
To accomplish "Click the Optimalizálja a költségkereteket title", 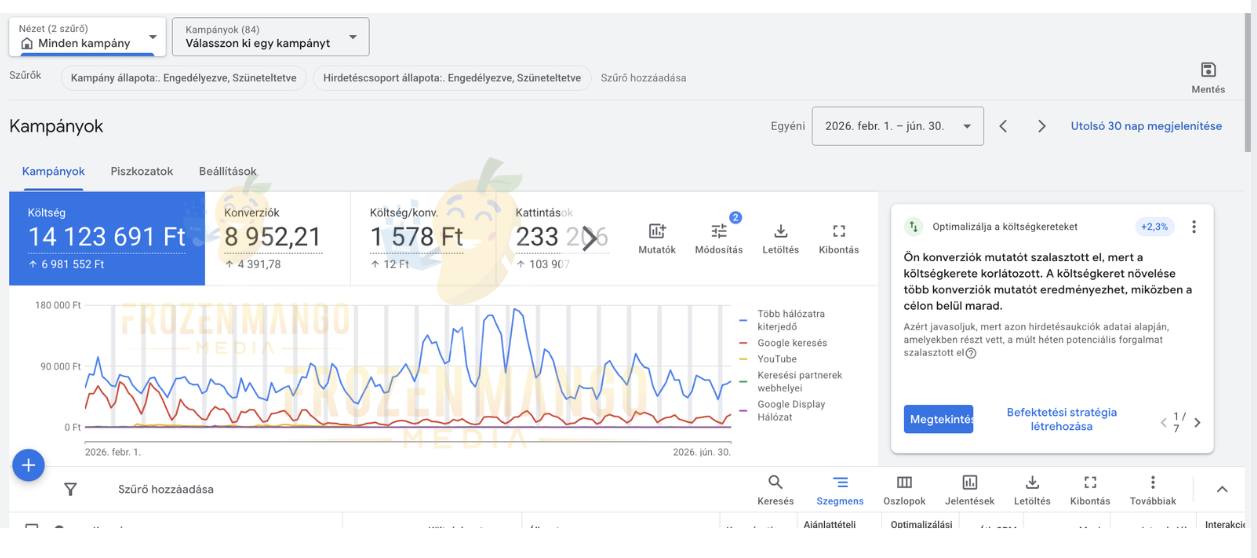I will (1005, 227).
